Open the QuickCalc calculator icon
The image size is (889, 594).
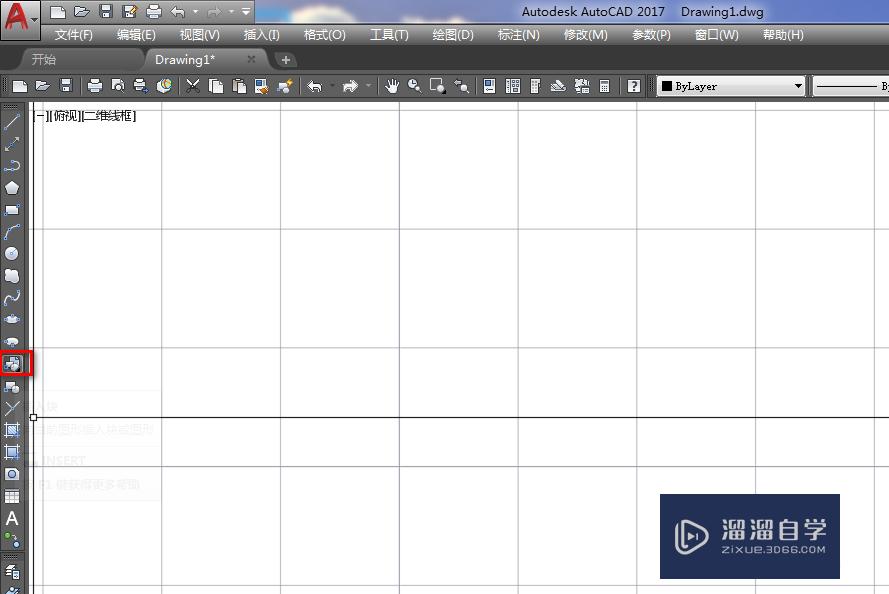tap(604, 86)
